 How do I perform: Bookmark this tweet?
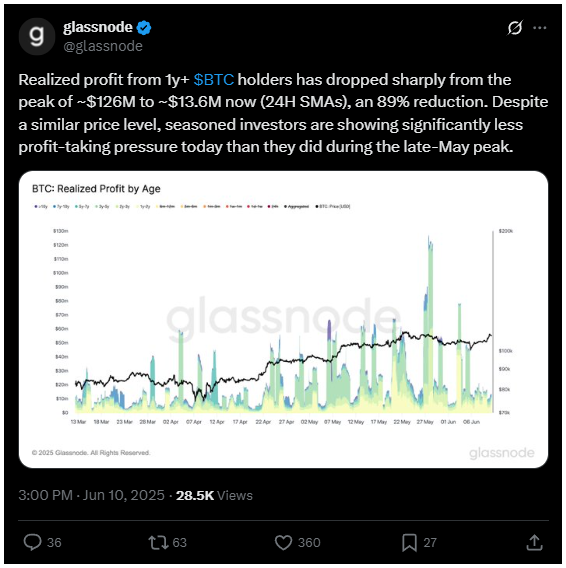click(x=409, y=542)
